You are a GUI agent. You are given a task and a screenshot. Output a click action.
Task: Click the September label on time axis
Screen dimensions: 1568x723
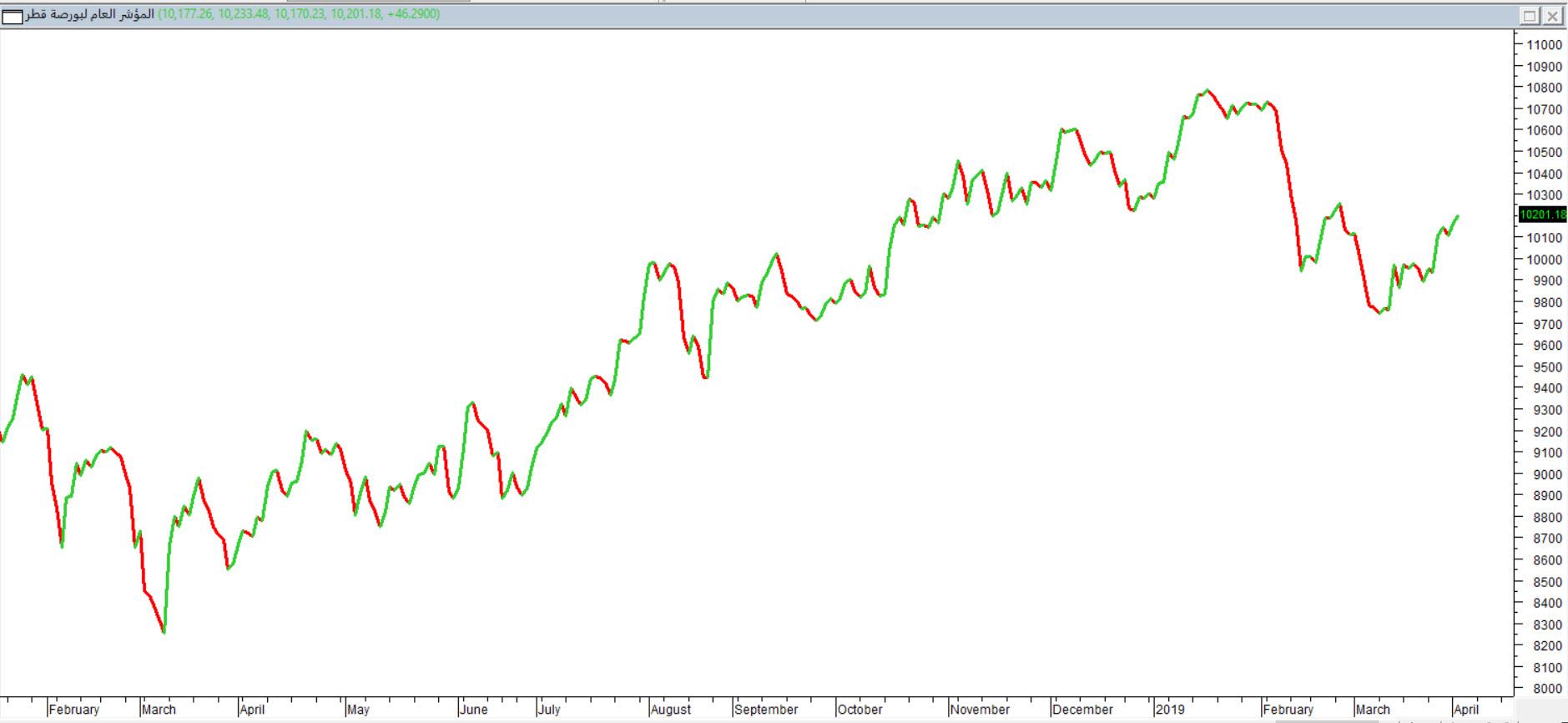(766, 710)
